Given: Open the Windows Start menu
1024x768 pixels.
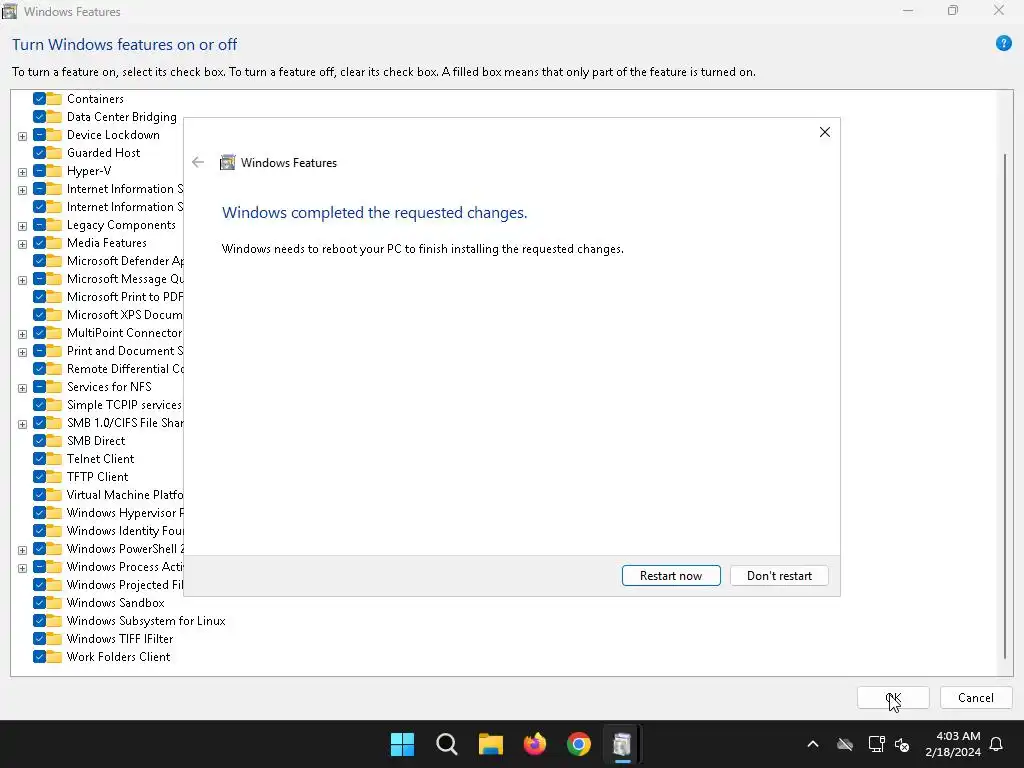Looking at the screenshot, I should pos(402,744).
